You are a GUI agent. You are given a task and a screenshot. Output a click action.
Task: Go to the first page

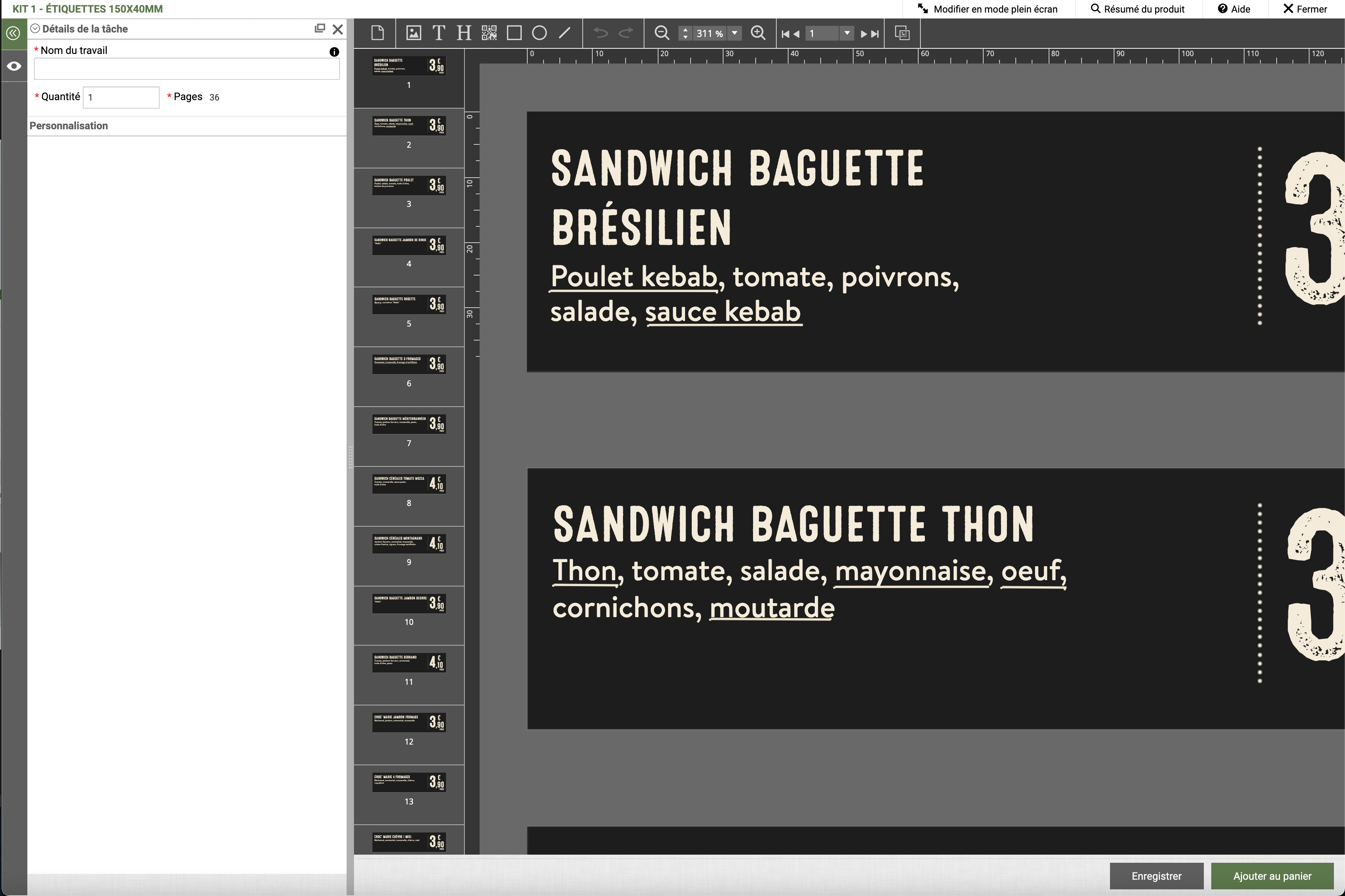pyautogui.click(x=786, y=34)
